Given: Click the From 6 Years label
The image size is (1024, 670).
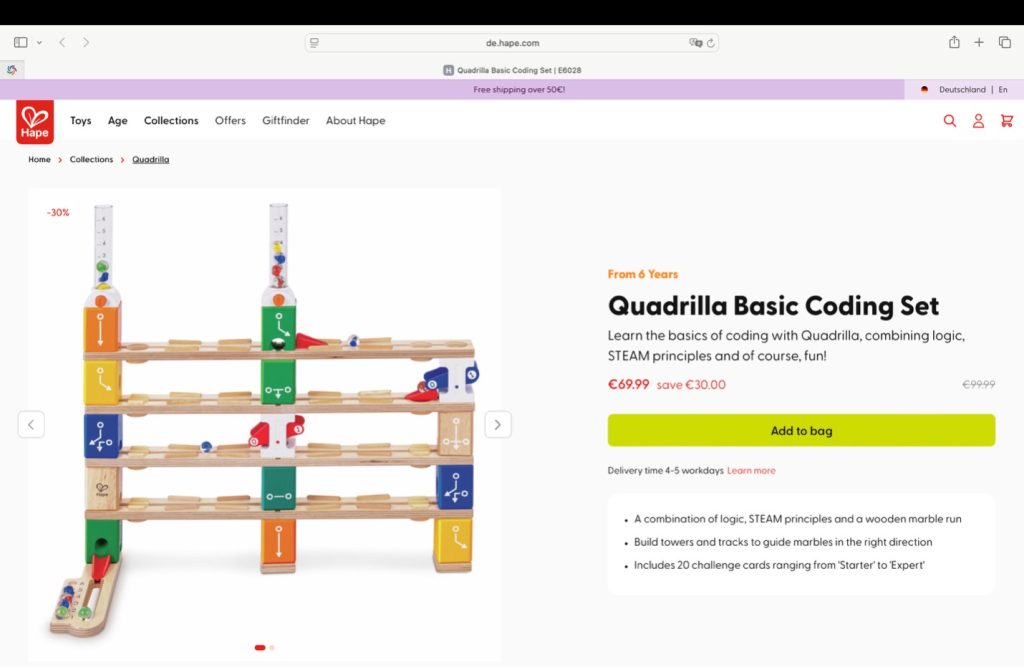Looking at the screenshot, I should point(643,274).
